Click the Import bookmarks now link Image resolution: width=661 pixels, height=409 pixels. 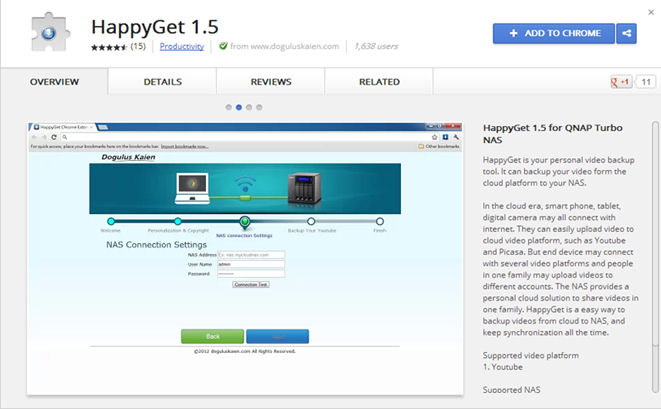tap(185, 147)
